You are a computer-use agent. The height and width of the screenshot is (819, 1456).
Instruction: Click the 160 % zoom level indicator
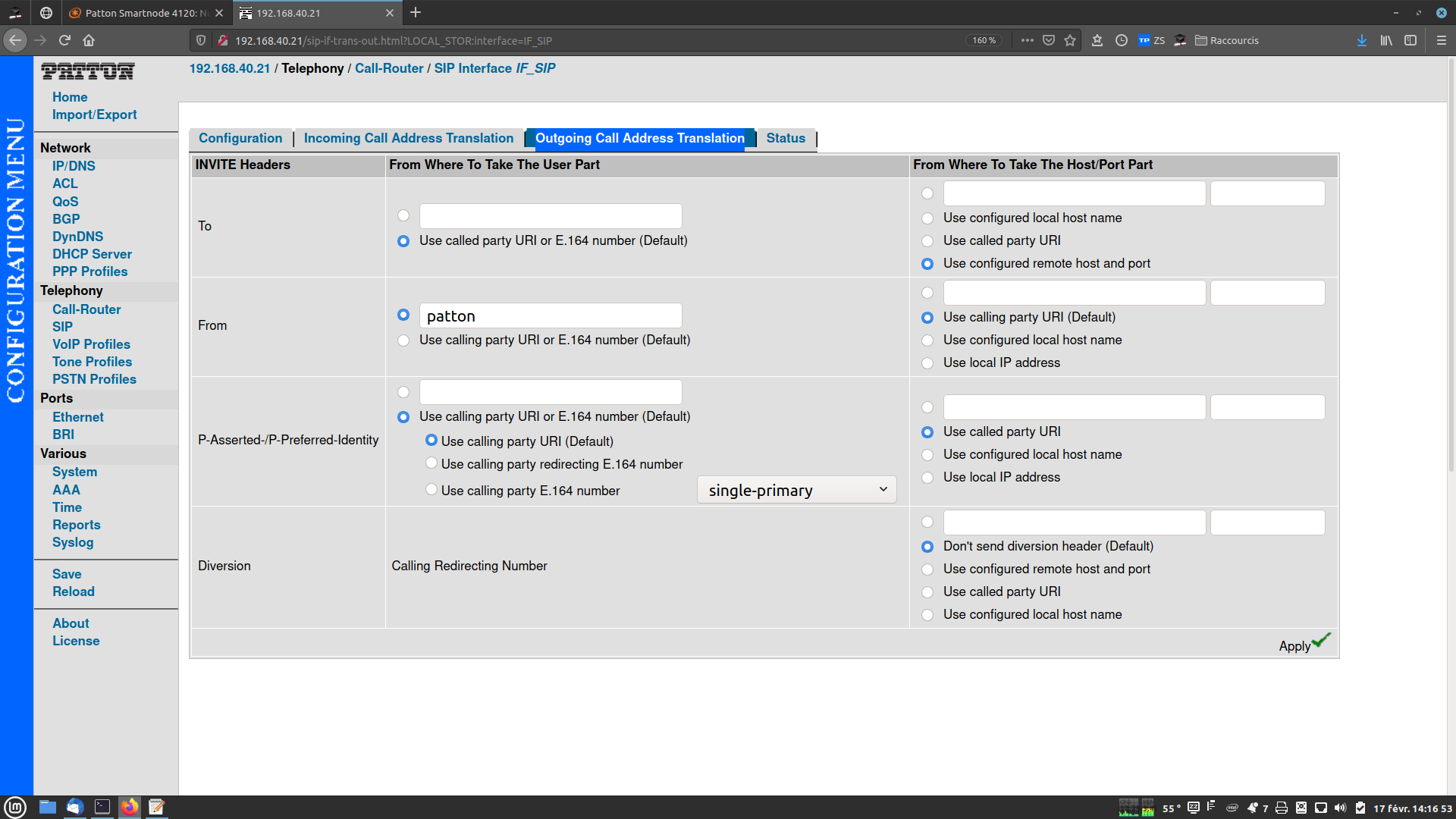984,40
